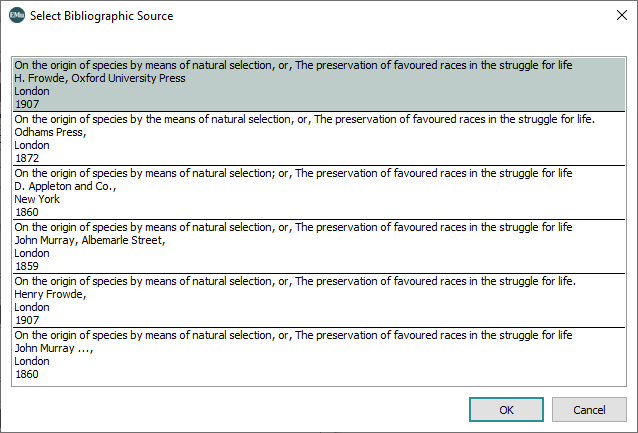
Task: Click the EMu icon in the title bar
Action: 17,16
